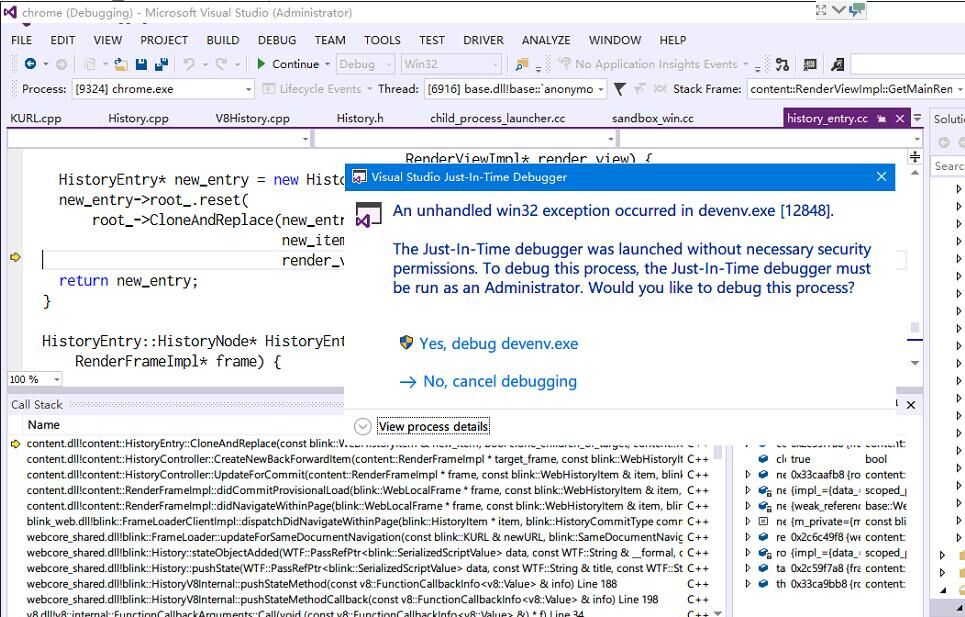Click the toolbar search input box
The width and height of the screenshot is (965, 617).
click(x=908, y=64)
